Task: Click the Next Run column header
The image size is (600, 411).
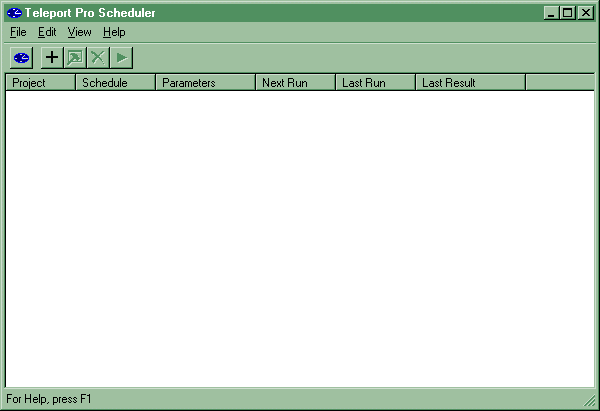Action: (x=295, y=83)
